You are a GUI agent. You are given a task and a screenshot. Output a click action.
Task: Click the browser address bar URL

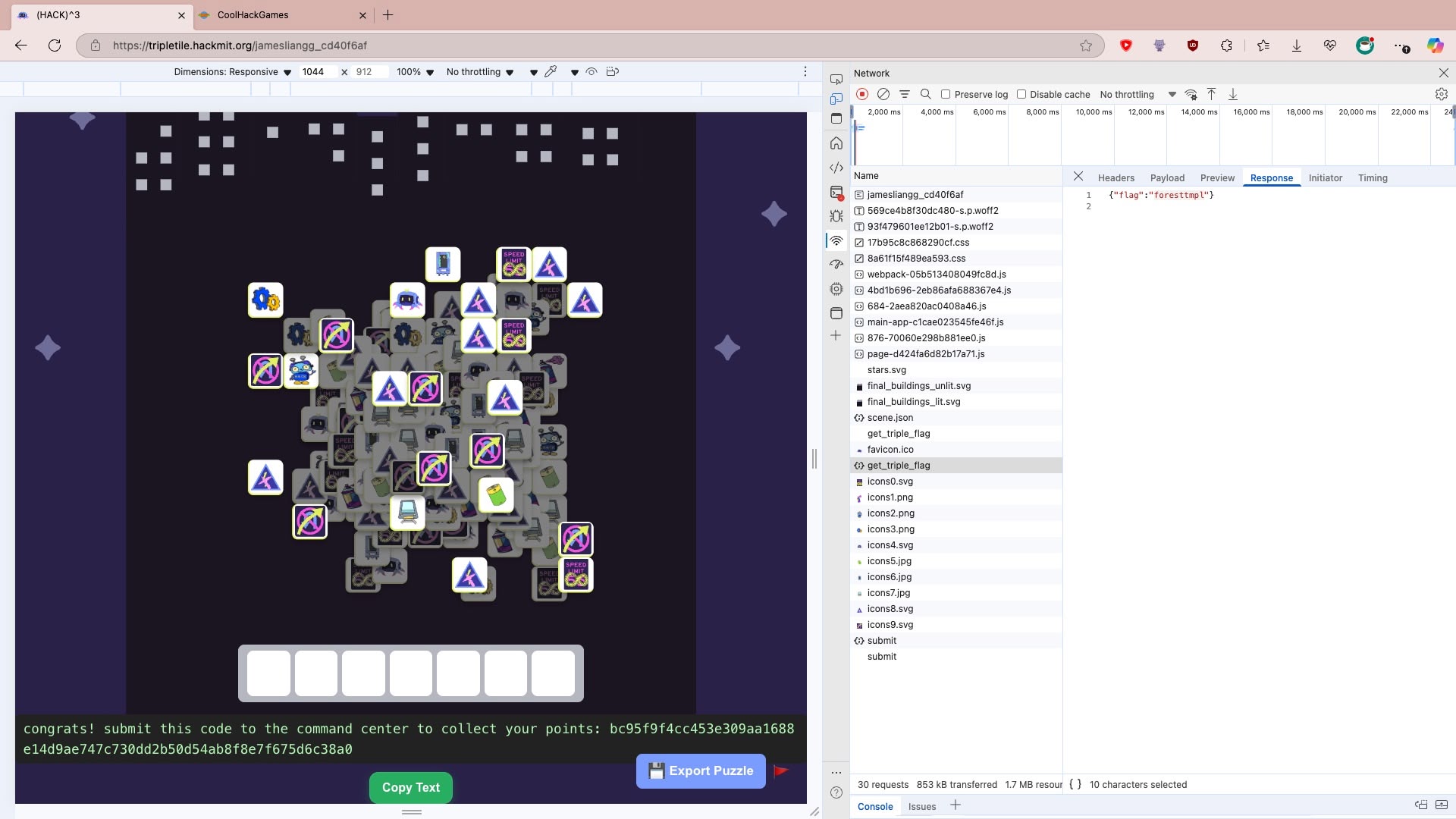click(x=240, y=45)
